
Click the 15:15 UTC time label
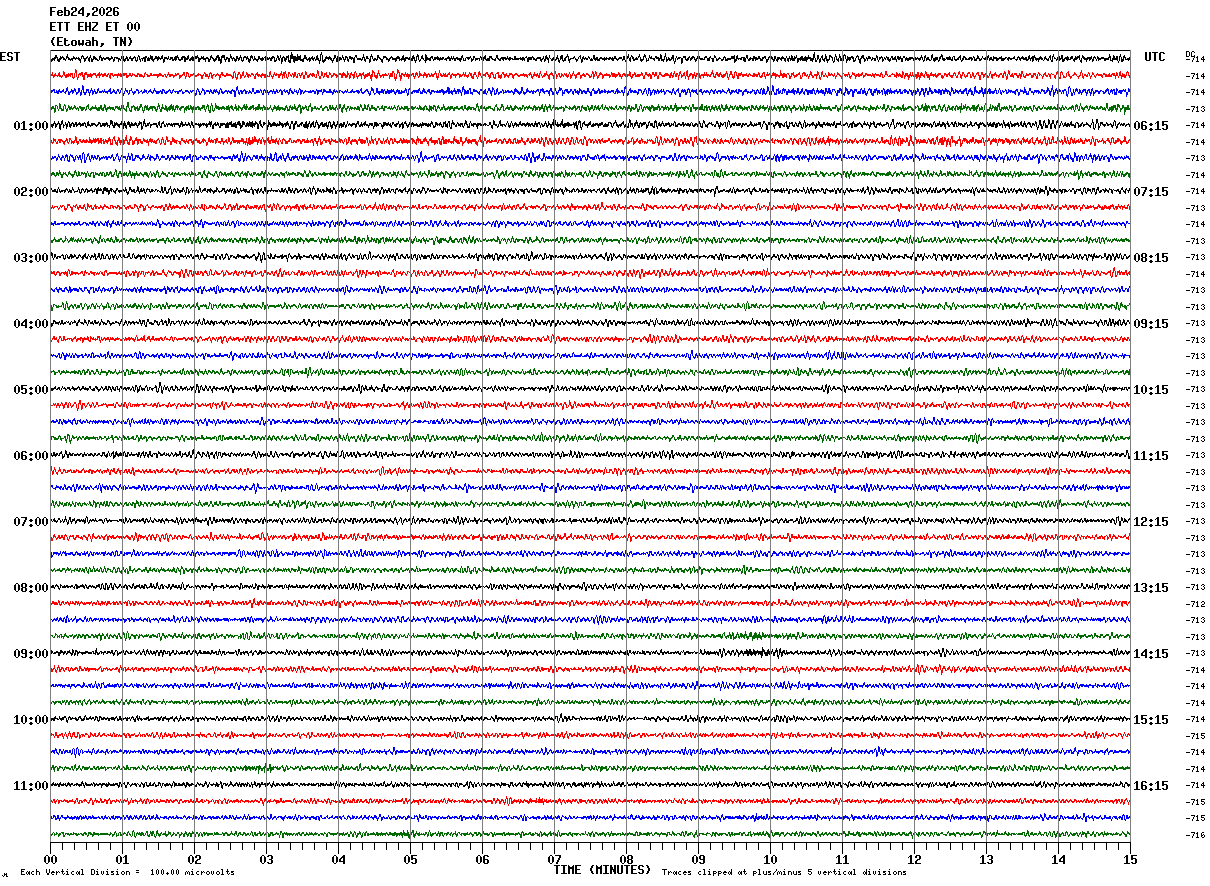click(1151, 720)
